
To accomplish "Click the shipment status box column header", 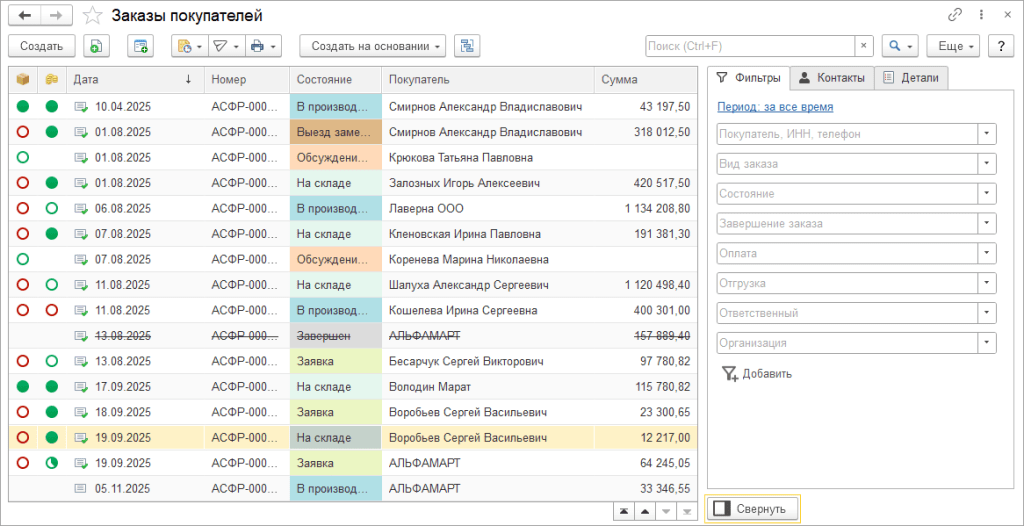I will click(22, 80).
